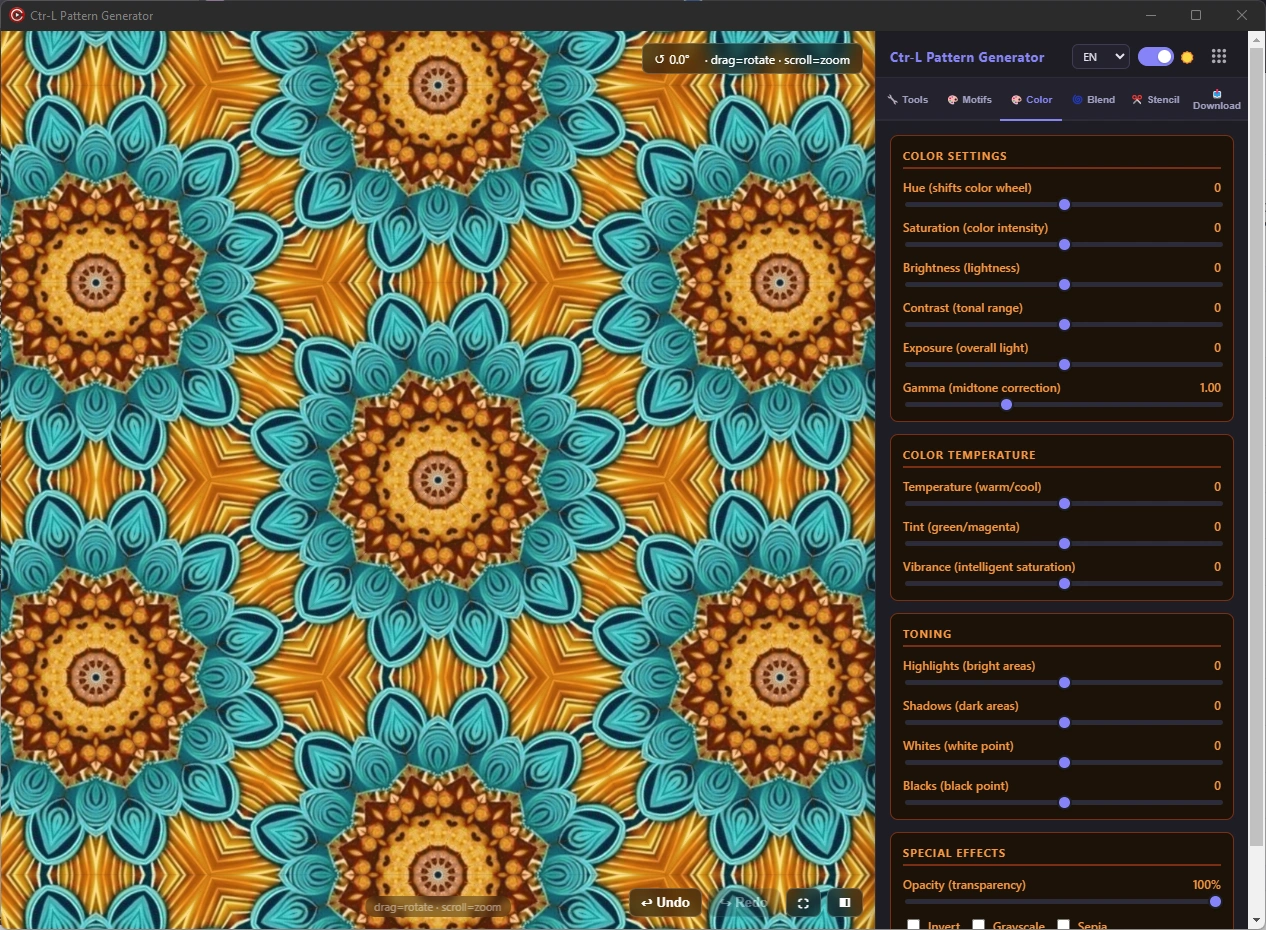Toggle the side panel layout icon
1266x930 pixels.
click(x=845, y=903)
